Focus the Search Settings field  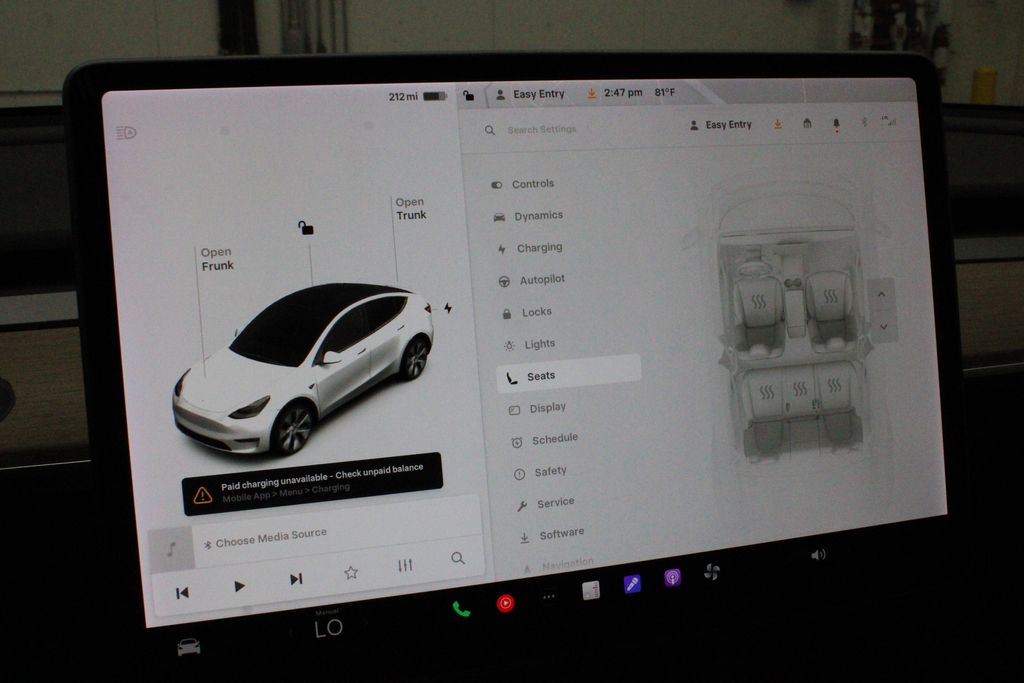[541, 129]
